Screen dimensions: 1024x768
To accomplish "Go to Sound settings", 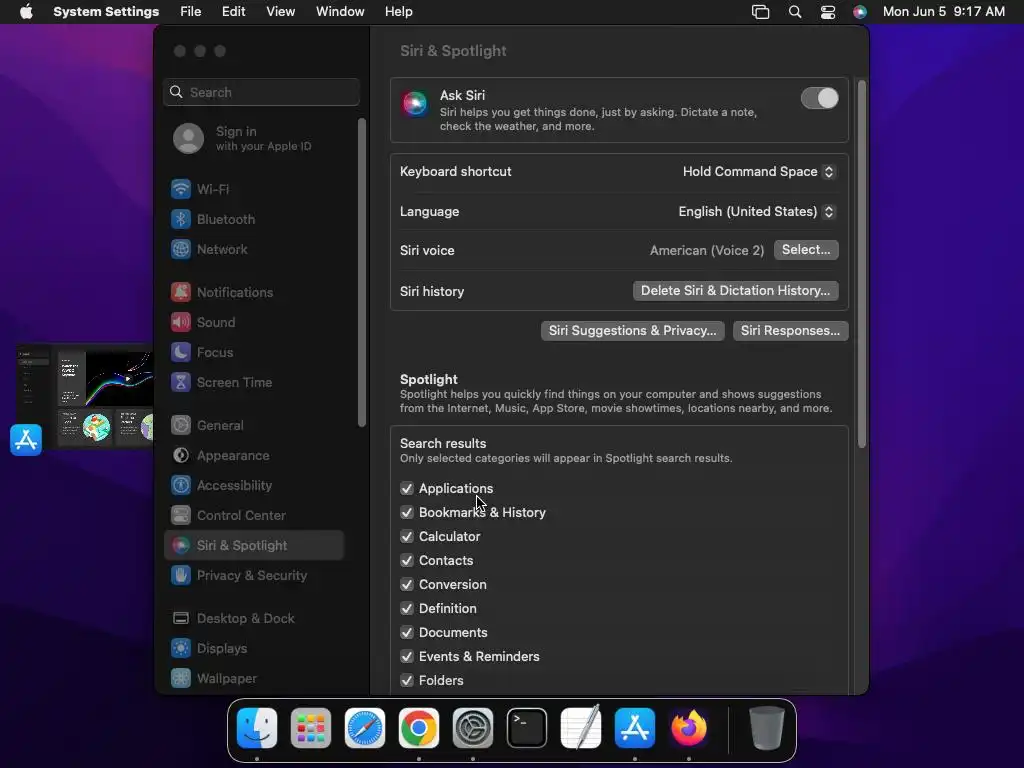I will pyautogui.click(x=253, y=323).
